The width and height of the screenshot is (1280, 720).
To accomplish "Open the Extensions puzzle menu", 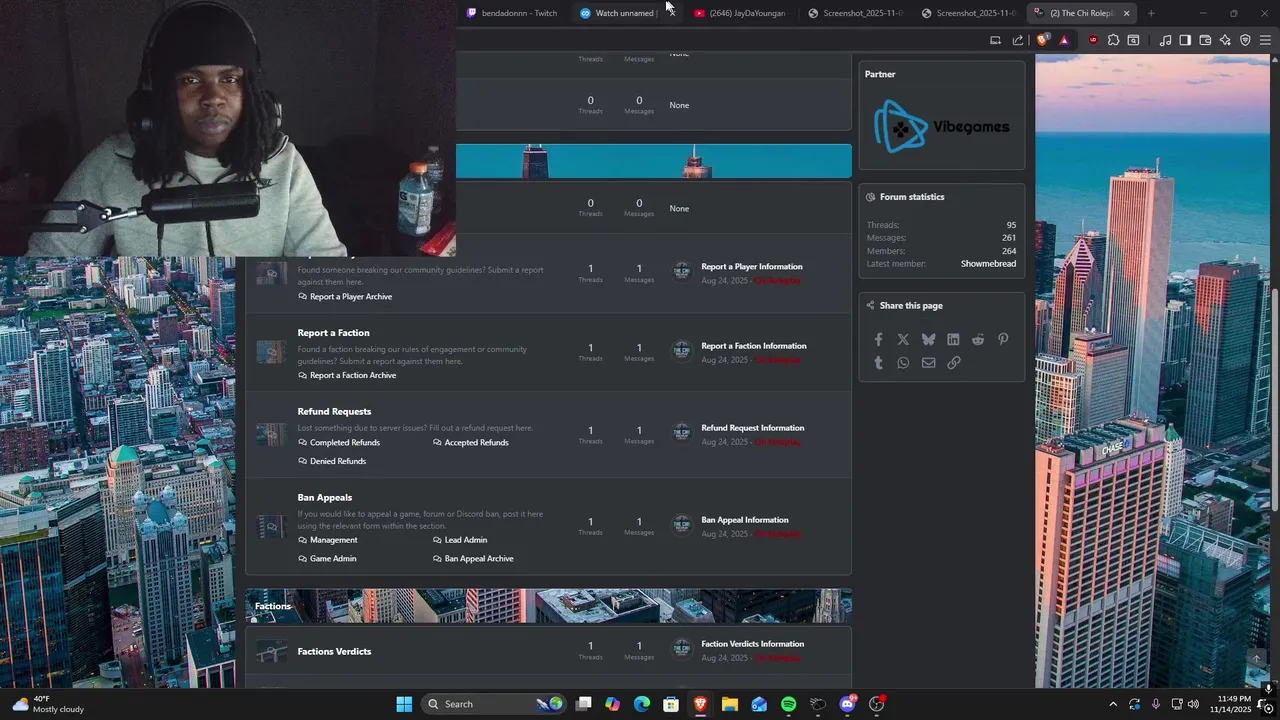I will coord(1113,40).
